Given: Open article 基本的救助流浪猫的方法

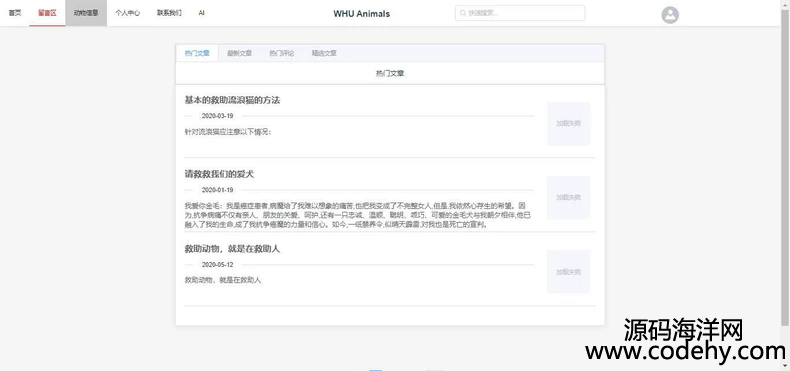Looking at the screenshot, I should coord(232,100).
